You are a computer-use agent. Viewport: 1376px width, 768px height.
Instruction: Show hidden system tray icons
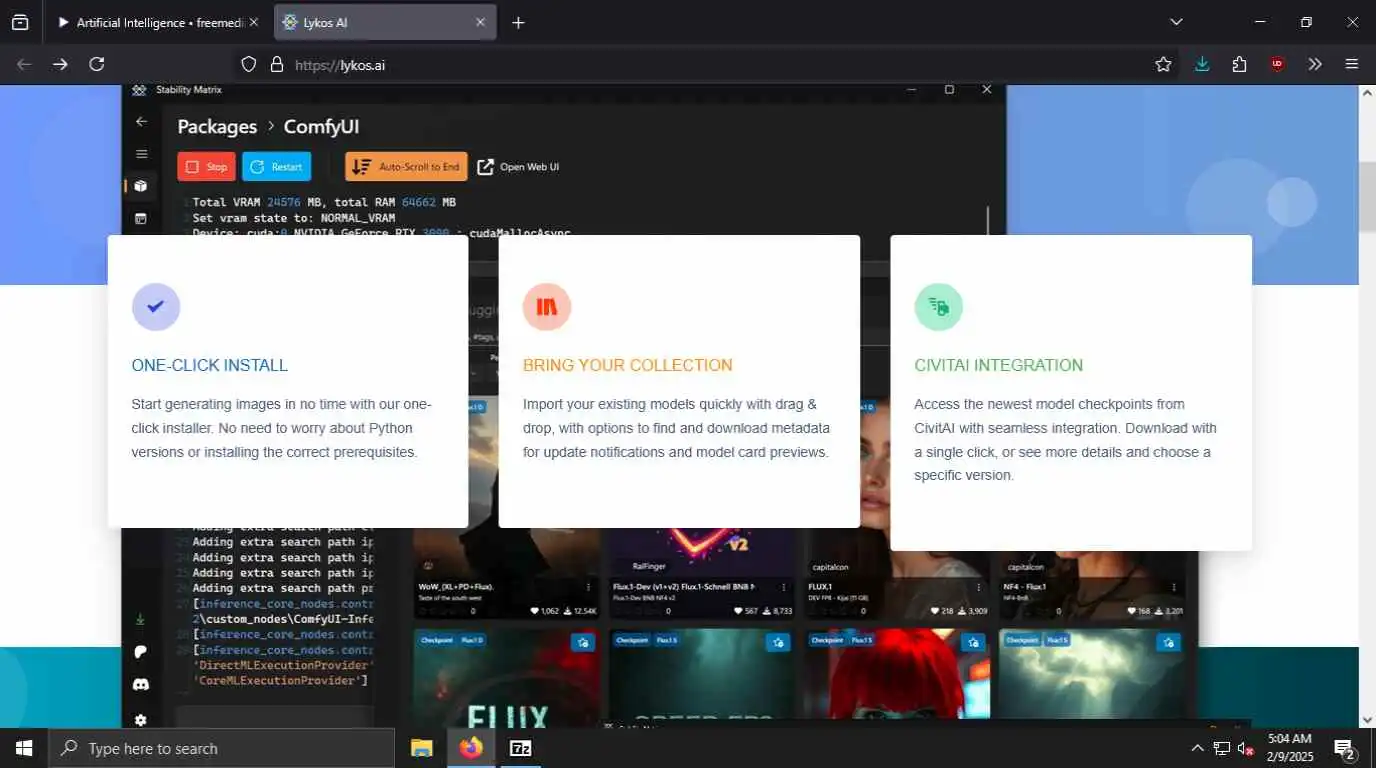(1197, 748)
